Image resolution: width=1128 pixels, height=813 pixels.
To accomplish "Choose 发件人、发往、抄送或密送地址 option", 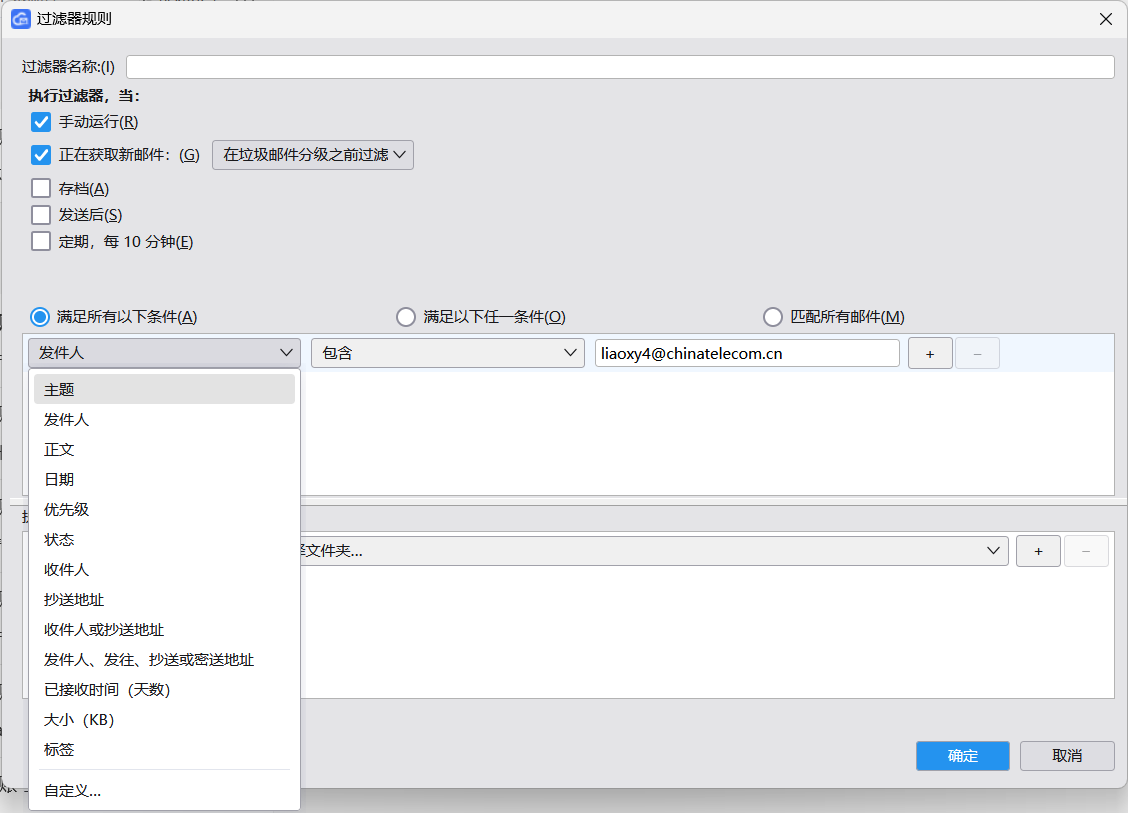I will (x=165, y=660).
